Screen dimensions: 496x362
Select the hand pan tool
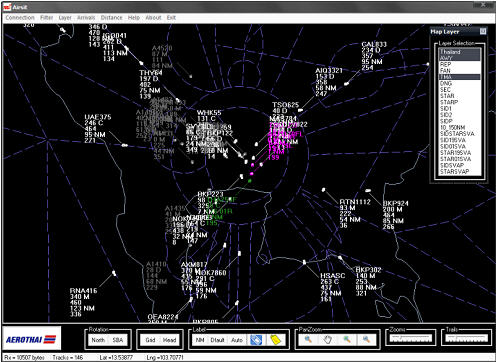[328, 340]
